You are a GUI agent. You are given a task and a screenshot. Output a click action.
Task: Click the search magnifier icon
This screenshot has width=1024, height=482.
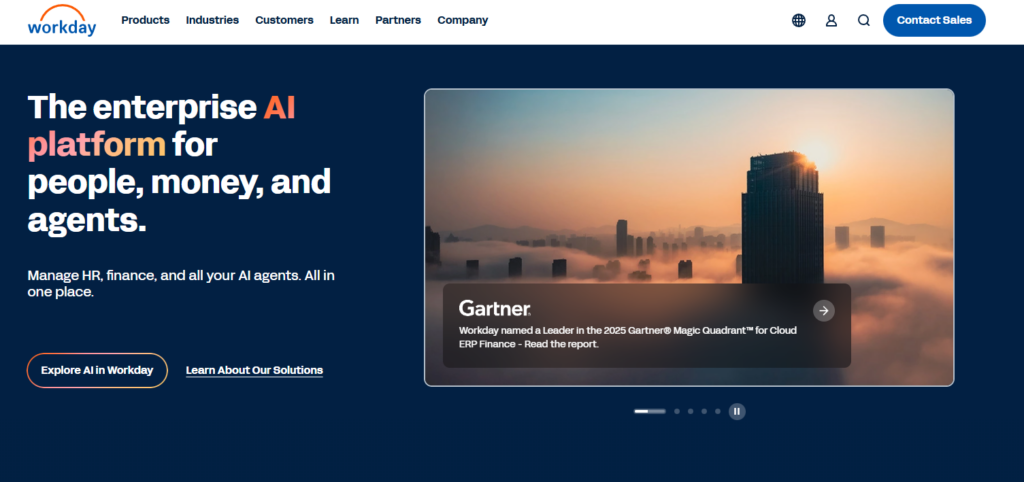[x=864, y=20]
